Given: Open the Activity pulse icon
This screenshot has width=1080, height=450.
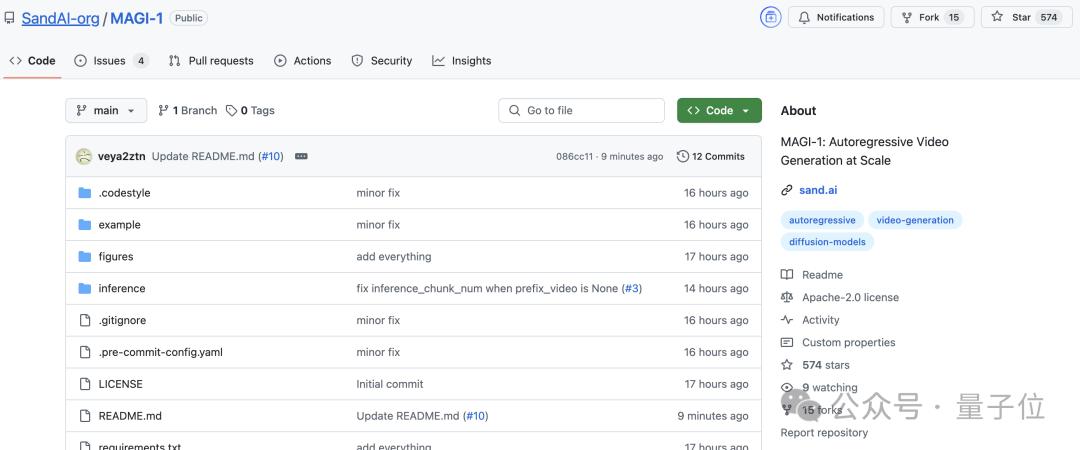Looking at the screenshot, I should tap(787, 320).
